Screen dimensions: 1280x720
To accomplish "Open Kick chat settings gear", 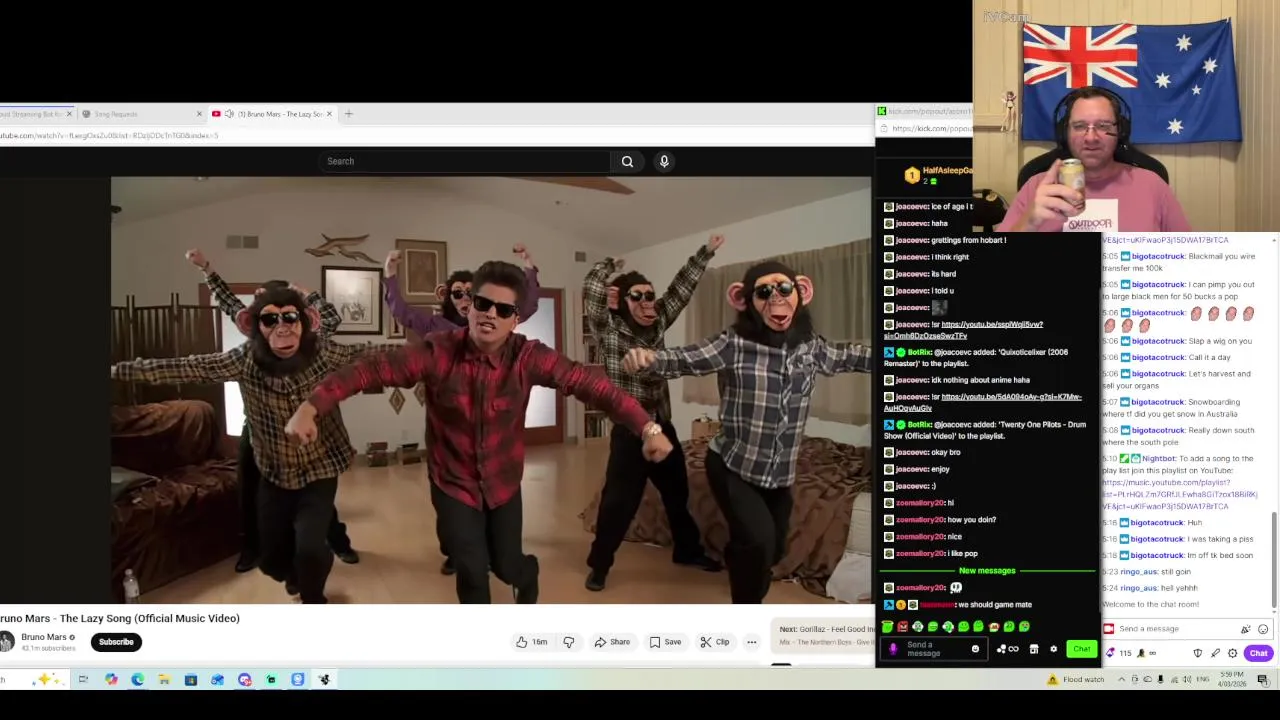I will [x=1053, y=649].
